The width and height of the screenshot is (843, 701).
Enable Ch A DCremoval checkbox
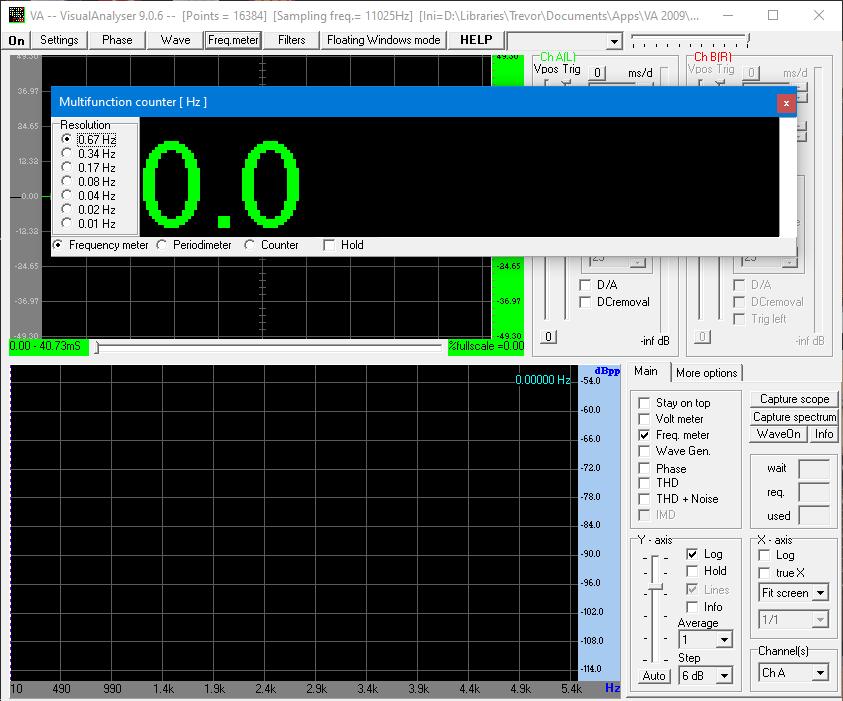[x=585, y=302]
